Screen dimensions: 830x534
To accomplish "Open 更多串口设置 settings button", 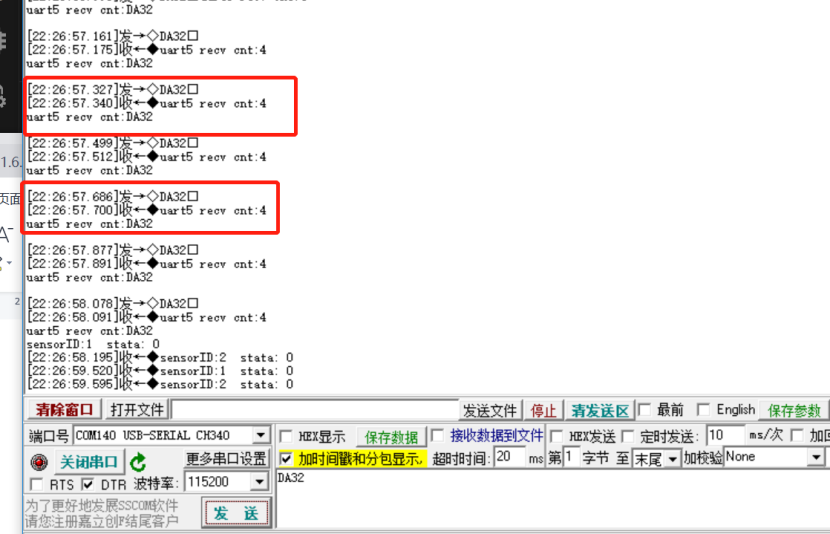I will [226, 459].
